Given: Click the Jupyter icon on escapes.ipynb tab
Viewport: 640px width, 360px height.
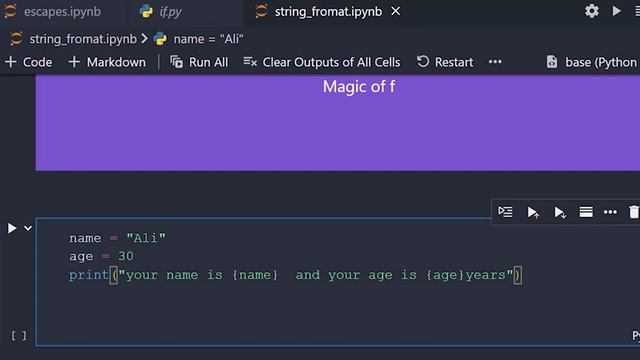Looking at the screenshot, I should (10, 11).
